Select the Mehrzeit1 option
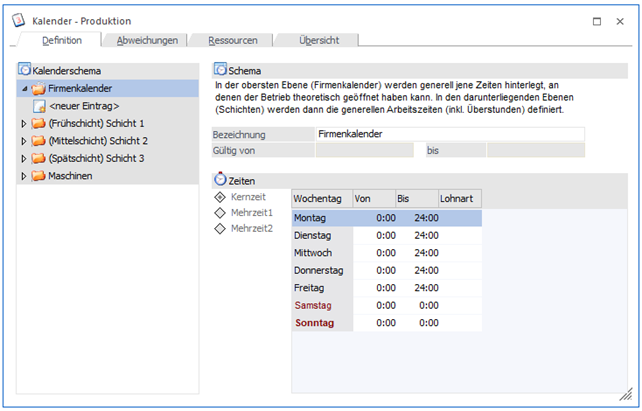 pyautogui.click(x=220, y=213)
